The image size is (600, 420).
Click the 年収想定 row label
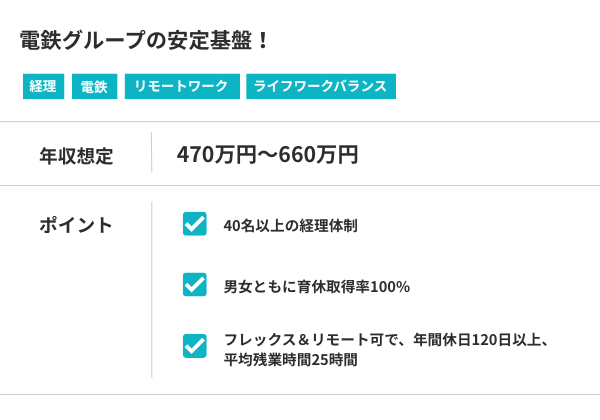pos(76,156)
